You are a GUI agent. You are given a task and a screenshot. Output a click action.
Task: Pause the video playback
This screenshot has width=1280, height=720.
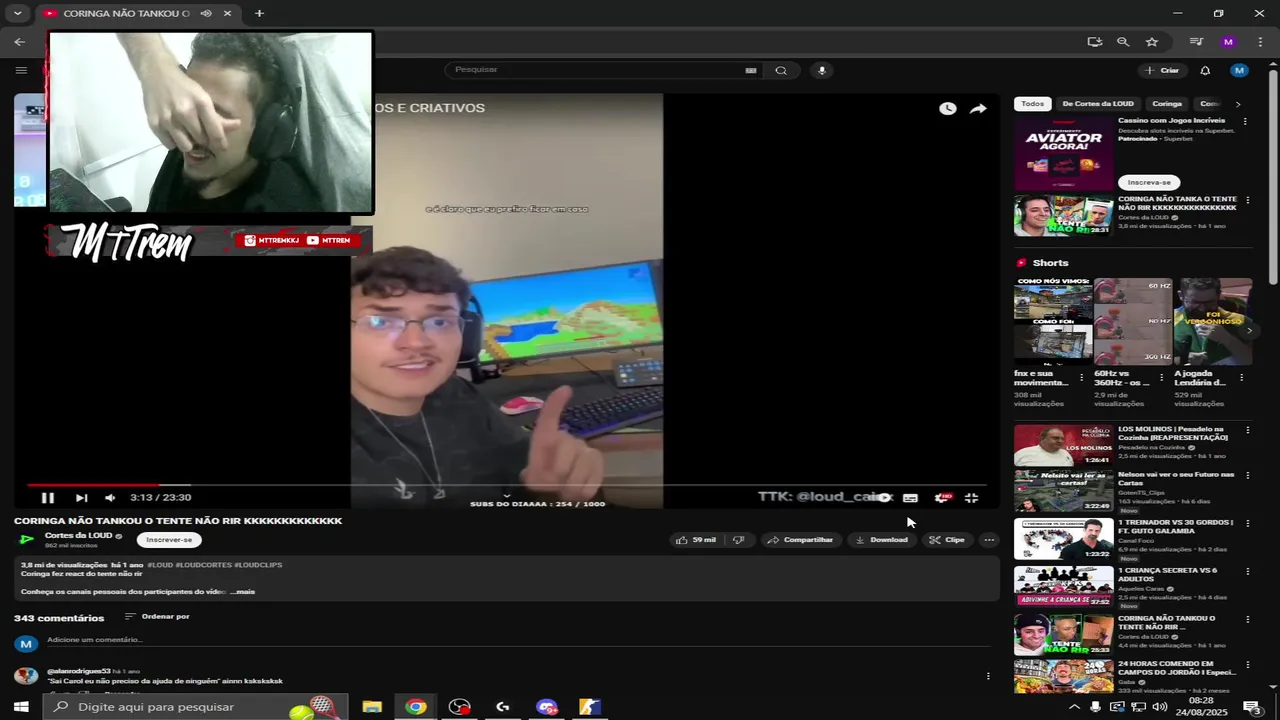tap(47, 497)
